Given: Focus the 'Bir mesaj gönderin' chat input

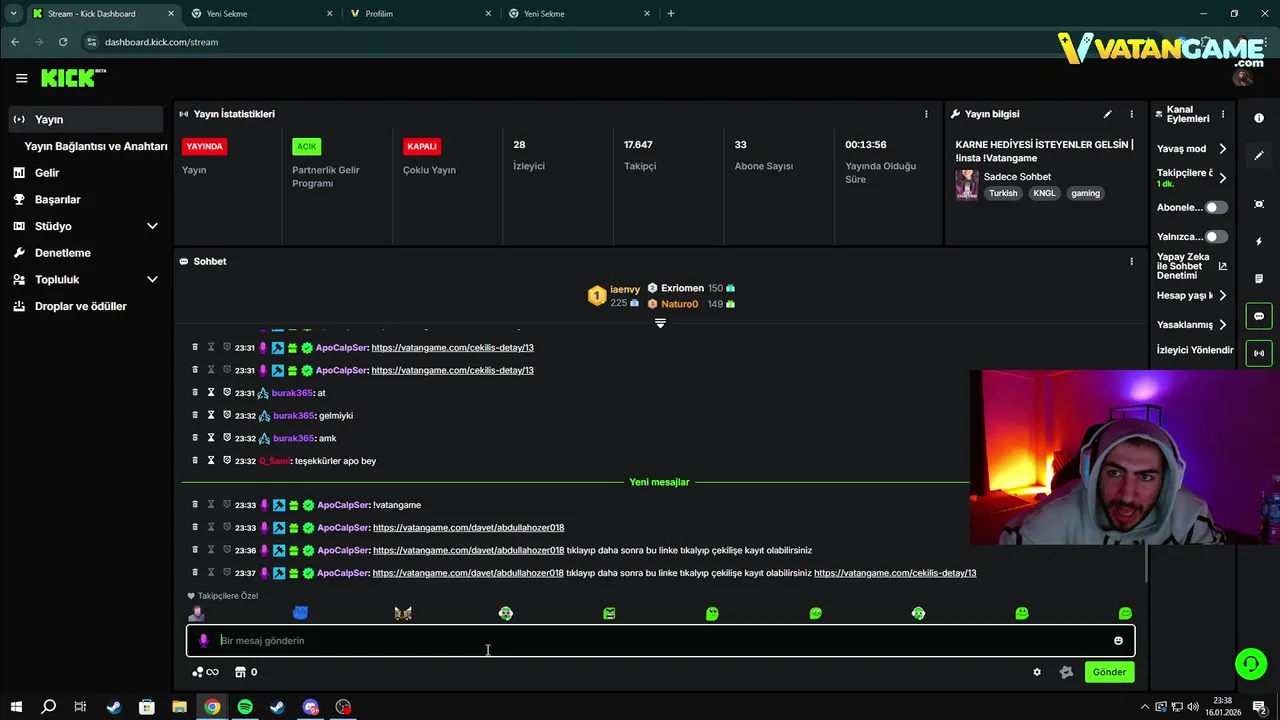Looking at the screenshot, I should pos(660,641).
